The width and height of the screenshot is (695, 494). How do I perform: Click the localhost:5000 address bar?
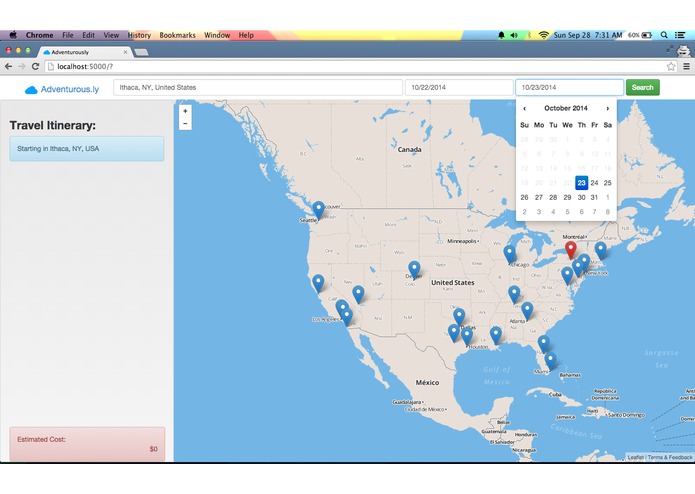[355, 66]
